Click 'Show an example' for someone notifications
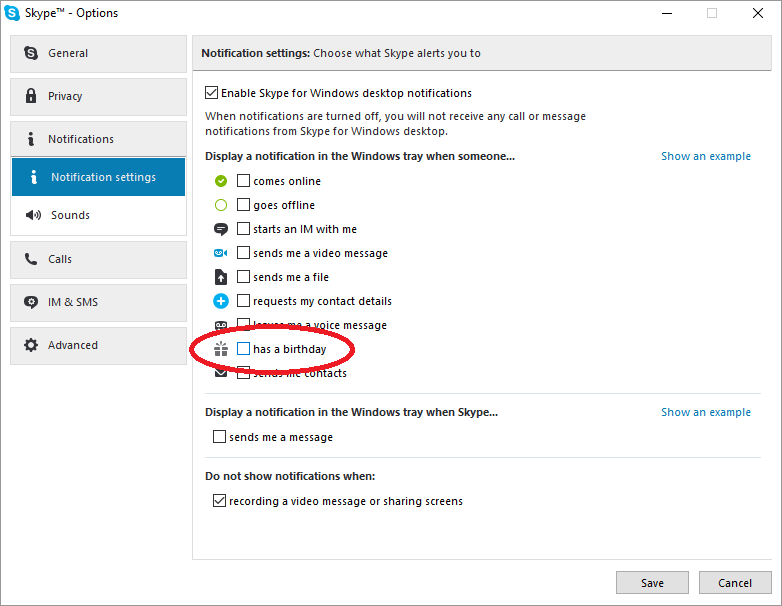The image size is (782, 606). [x=706, y=156]
